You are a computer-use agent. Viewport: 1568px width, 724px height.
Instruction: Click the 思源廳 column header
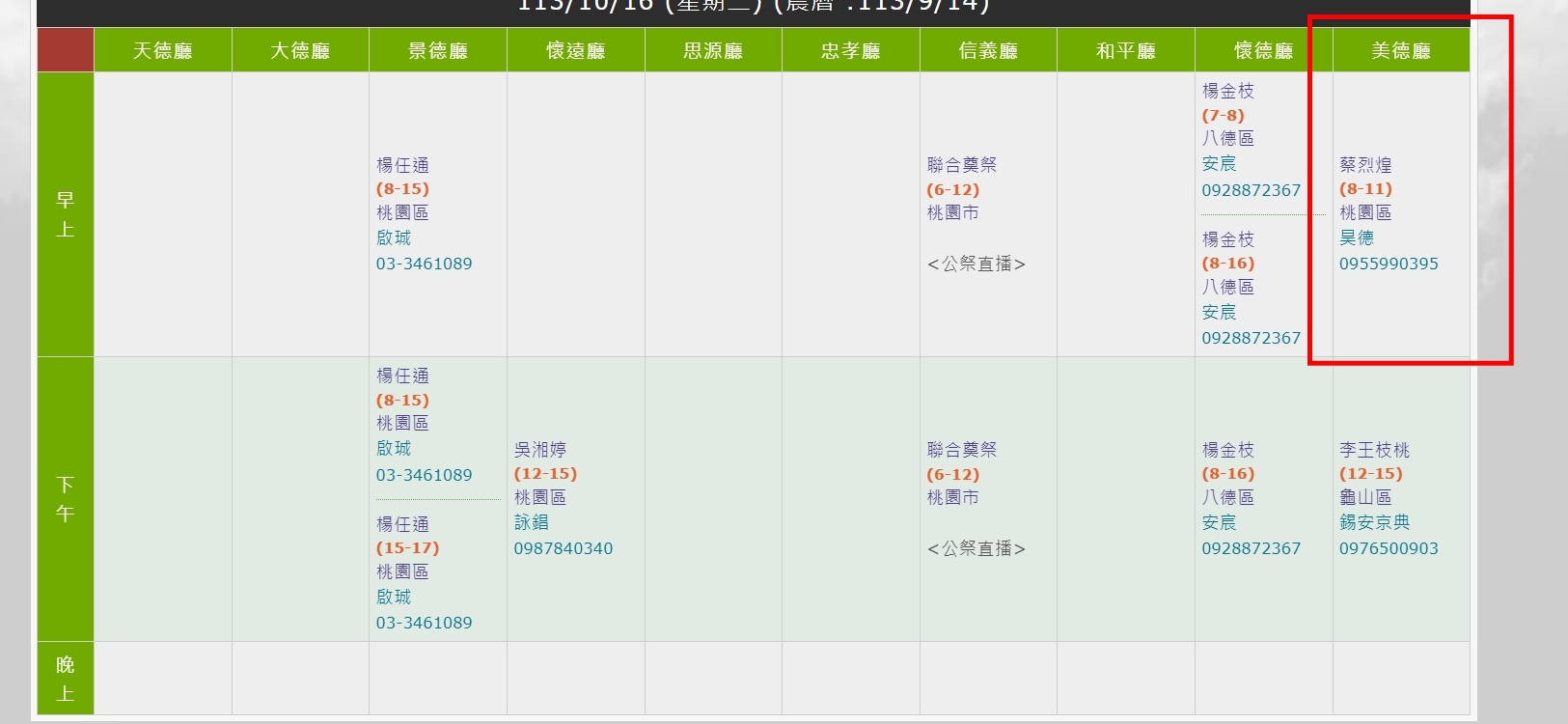(x=713, y=51)
